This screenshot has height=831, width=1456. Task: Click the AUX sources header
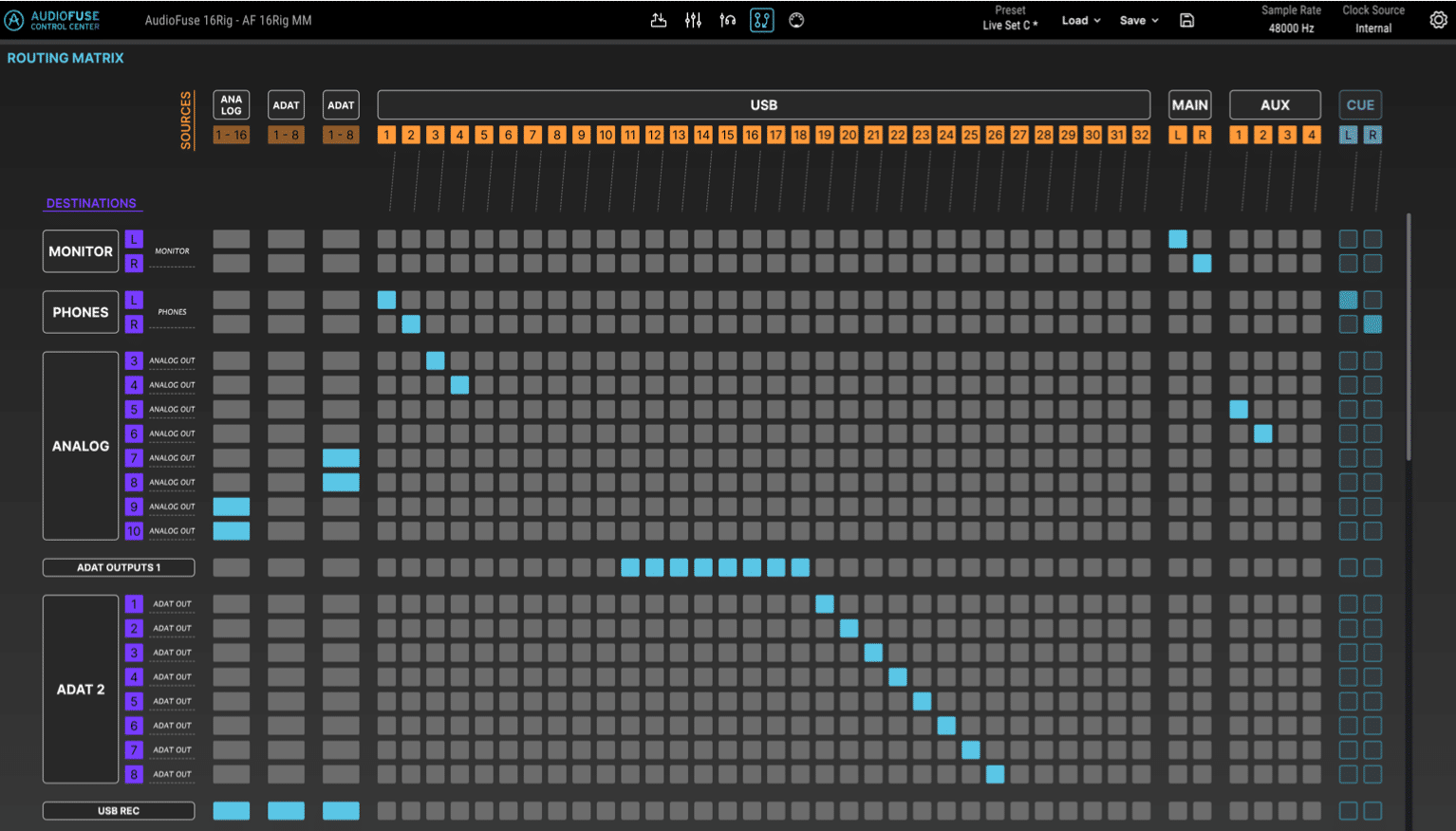1275,105
